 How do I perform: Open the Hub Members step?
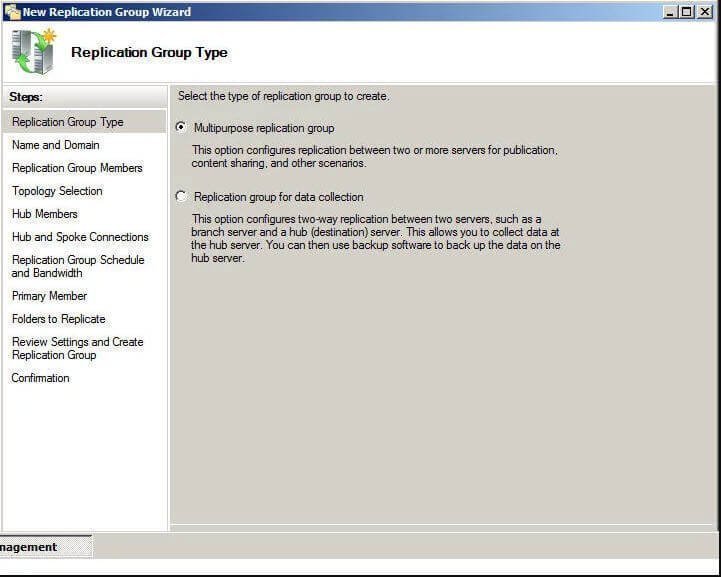[x=44, y=214]
